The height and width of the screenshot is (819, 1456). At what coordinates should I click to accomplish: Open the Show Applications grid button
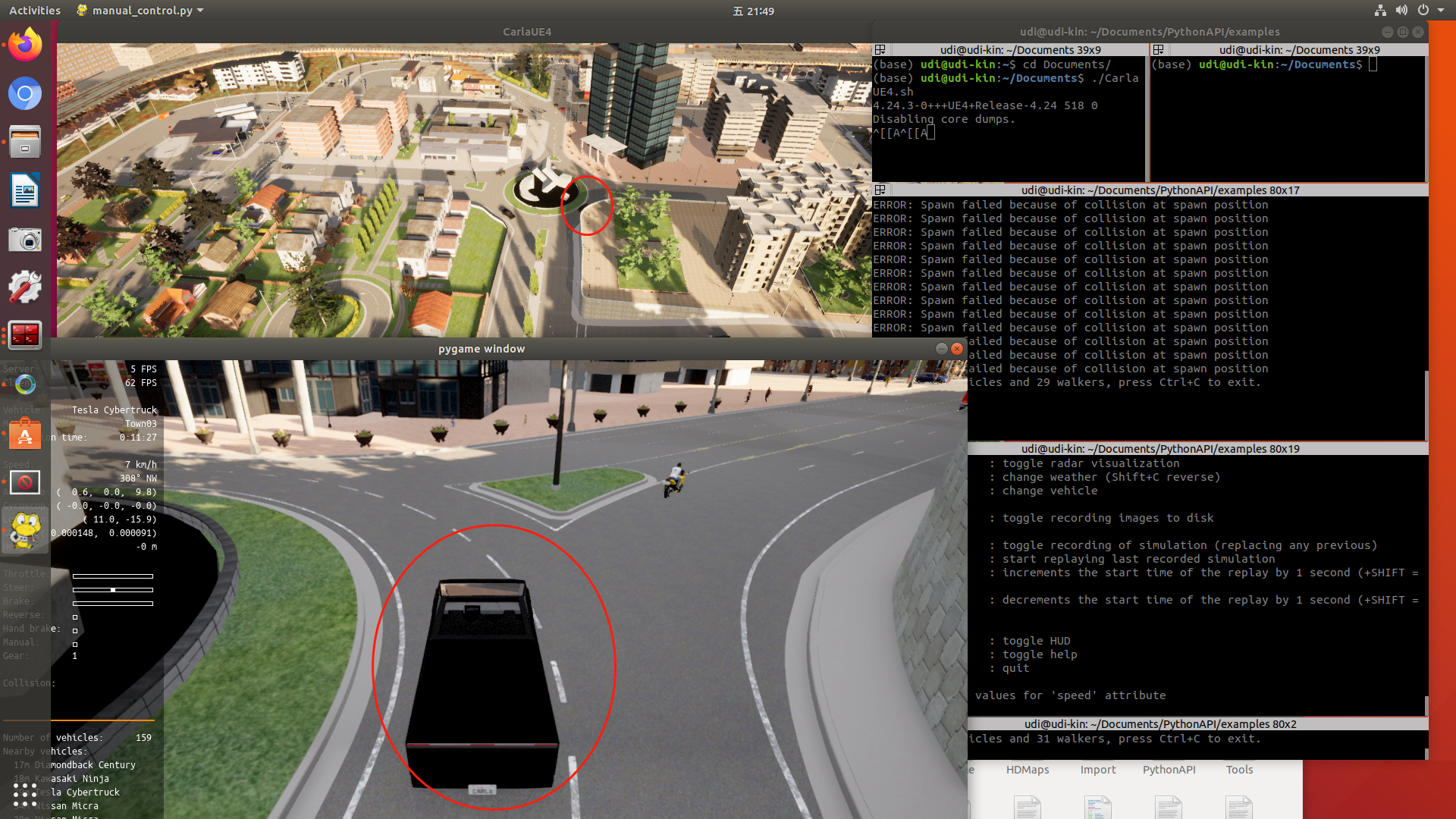point(25,794)
